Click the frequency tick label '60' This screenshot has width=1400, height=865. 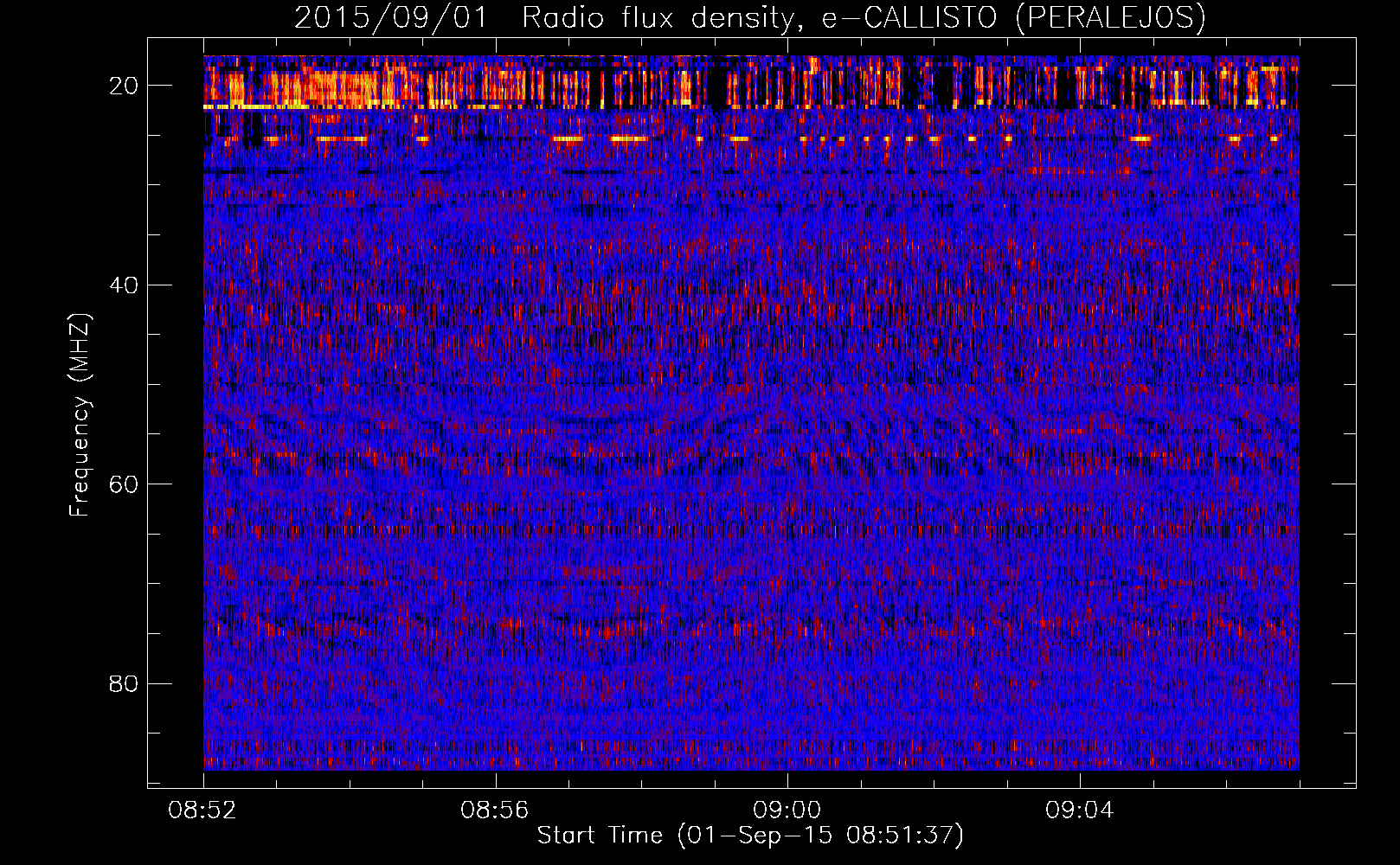[x=125, y=484]
